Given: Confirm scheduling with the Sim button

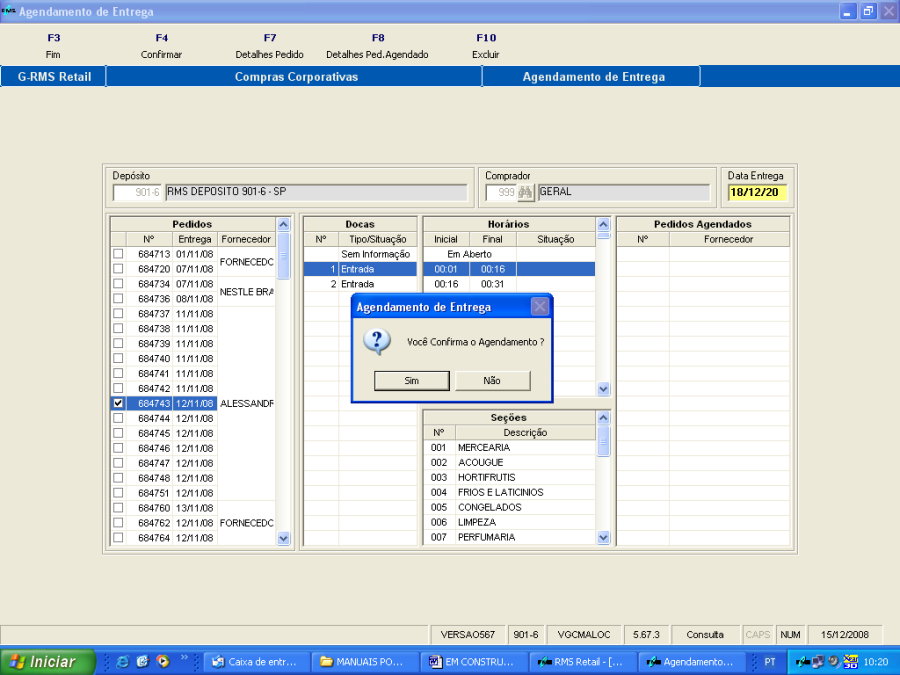Looking at the screenshot, I should tap(411, 381).
